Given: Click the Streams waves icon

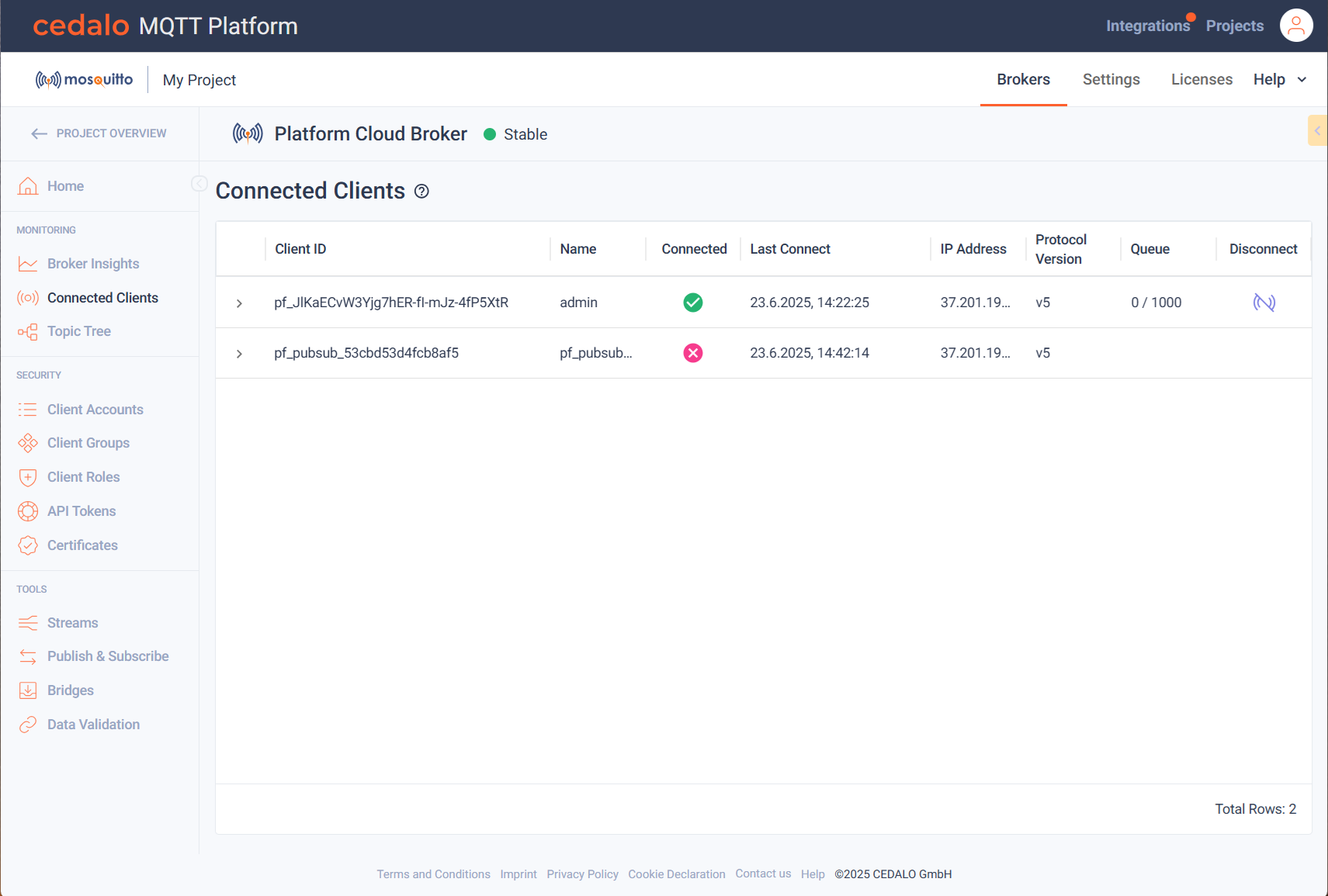Looking at the screenshot, I should coord(28,623).
